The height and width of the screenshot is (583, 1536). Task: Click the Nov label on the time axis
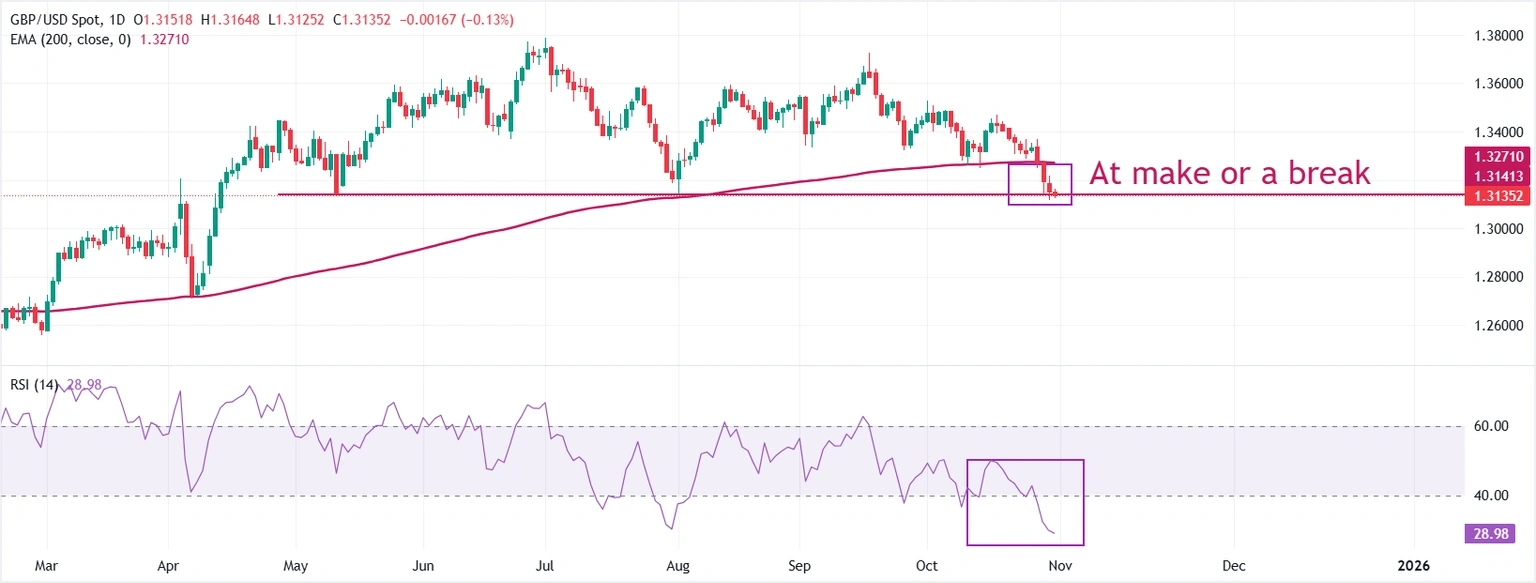[1060, 566]
